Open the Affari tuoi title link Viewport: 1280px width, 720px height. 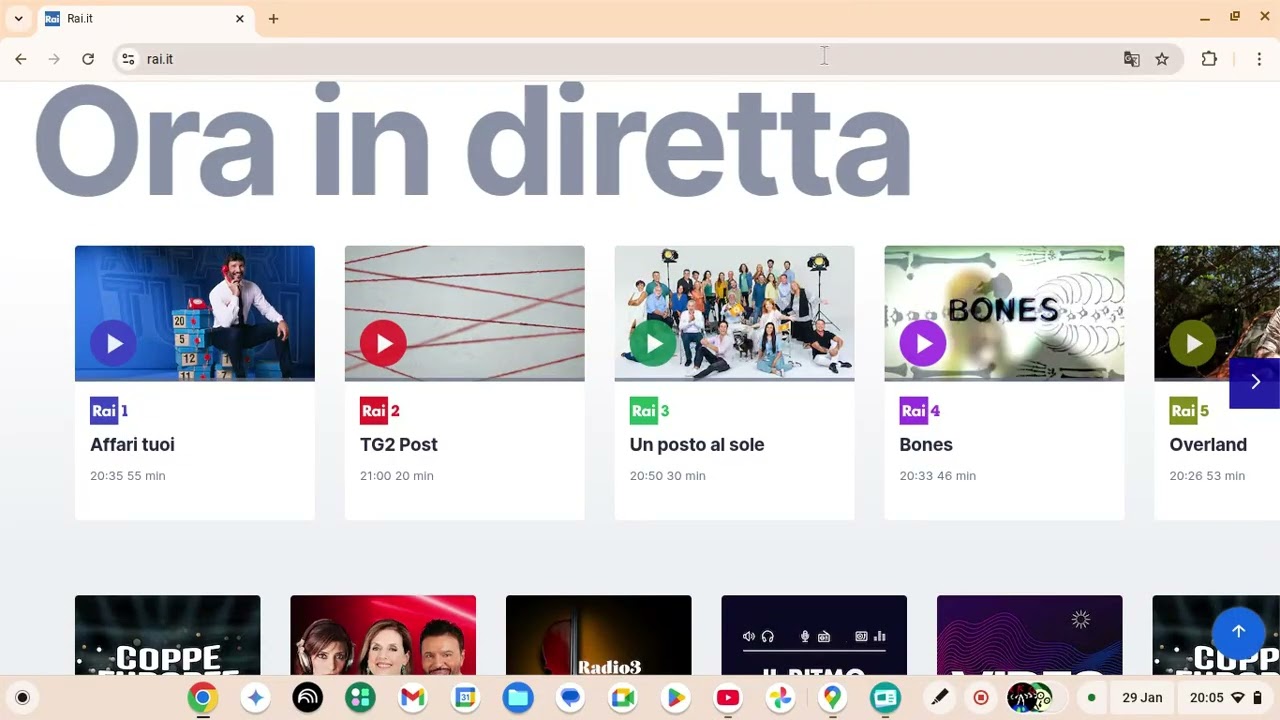(x=132, y=445)
